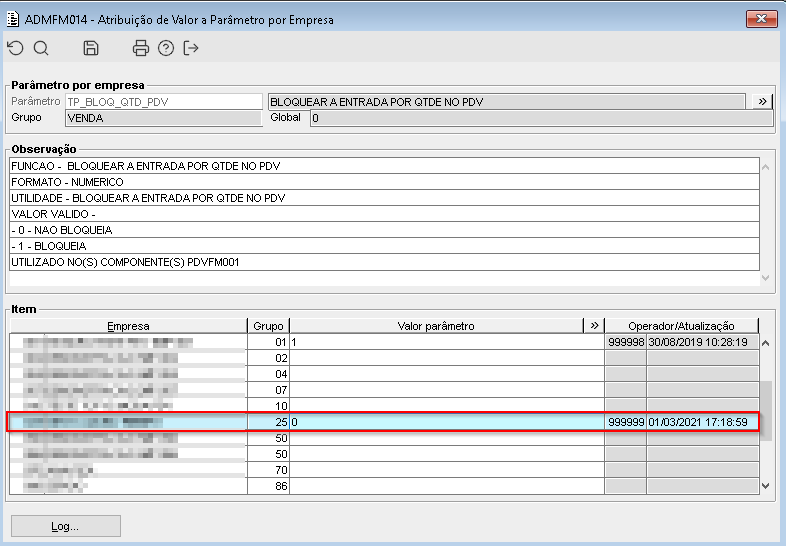Select Valor parâmetro cell of grupo 01
Screen dimensions: 786x546
click(447, 342)
